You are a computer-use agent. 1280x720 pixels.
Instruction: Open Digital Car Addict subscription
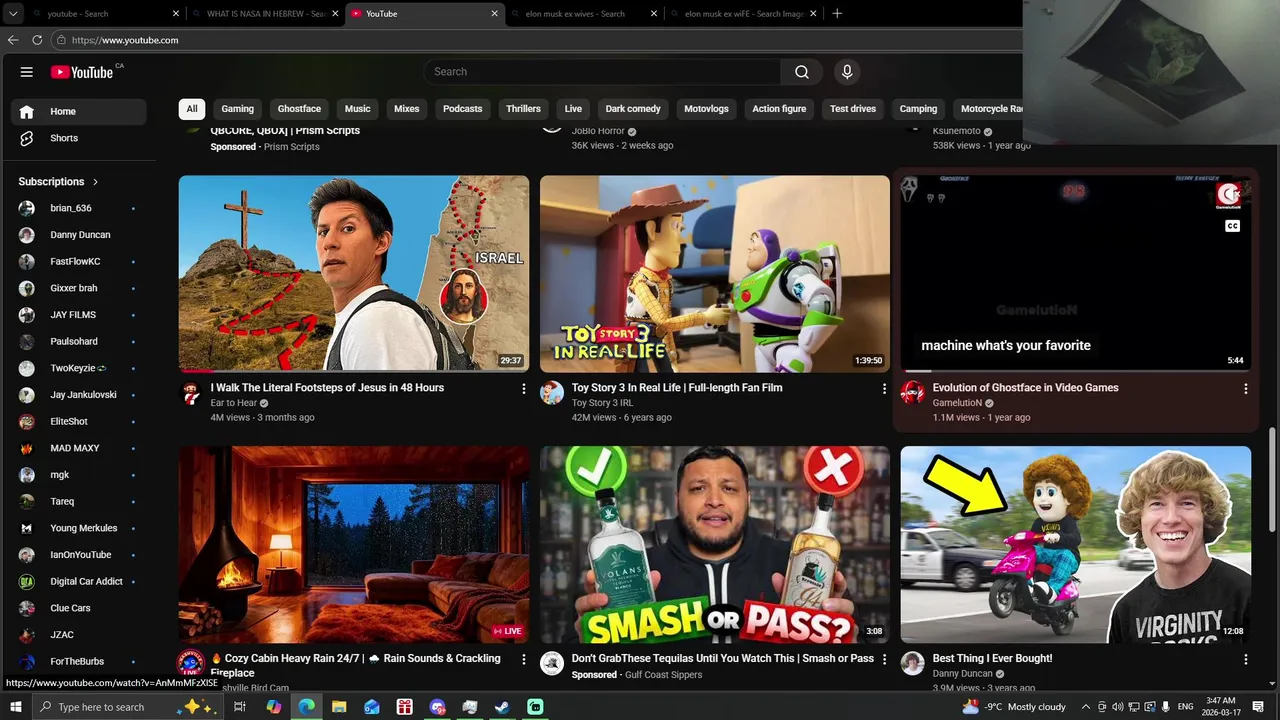coord(79,582)
